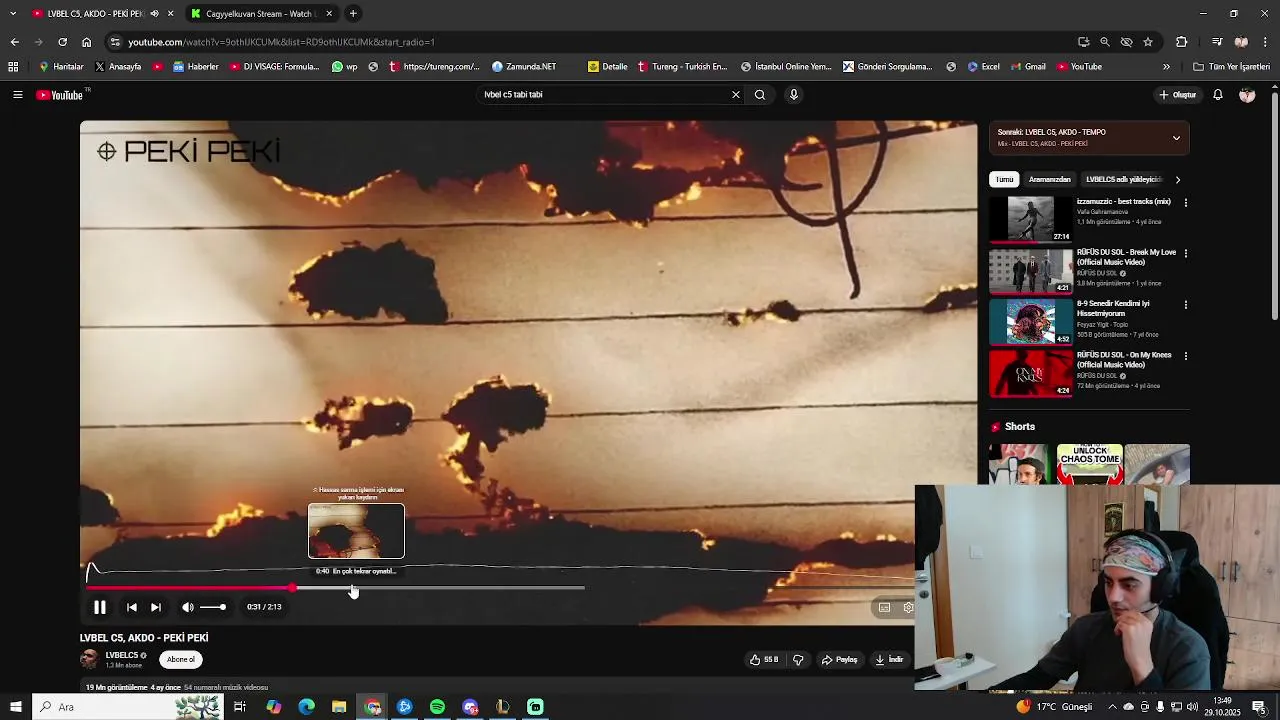Viewport: 1280px width, 720px height.
Task: Clear the YouTube search box text
Action: click(x=736, y=95)
